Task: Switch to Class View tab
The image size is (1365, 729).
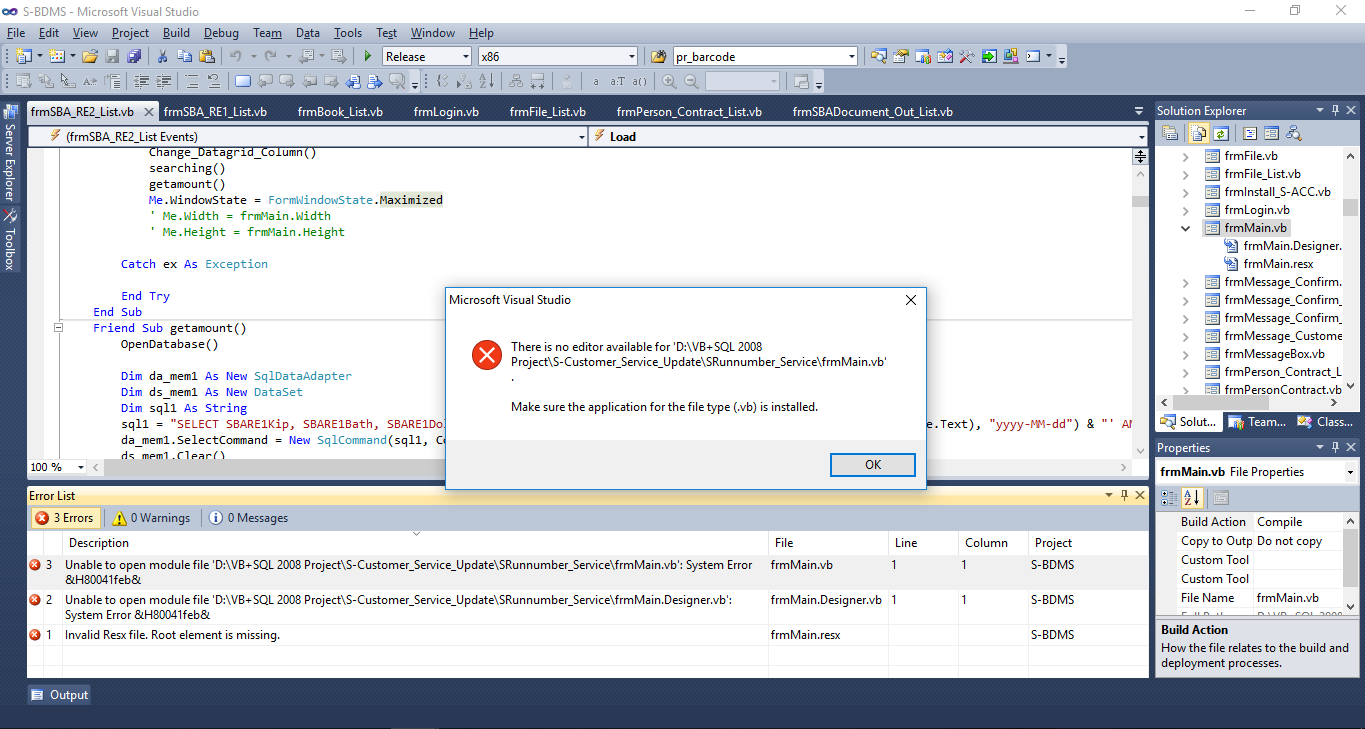Action: tap(1324, 422)
